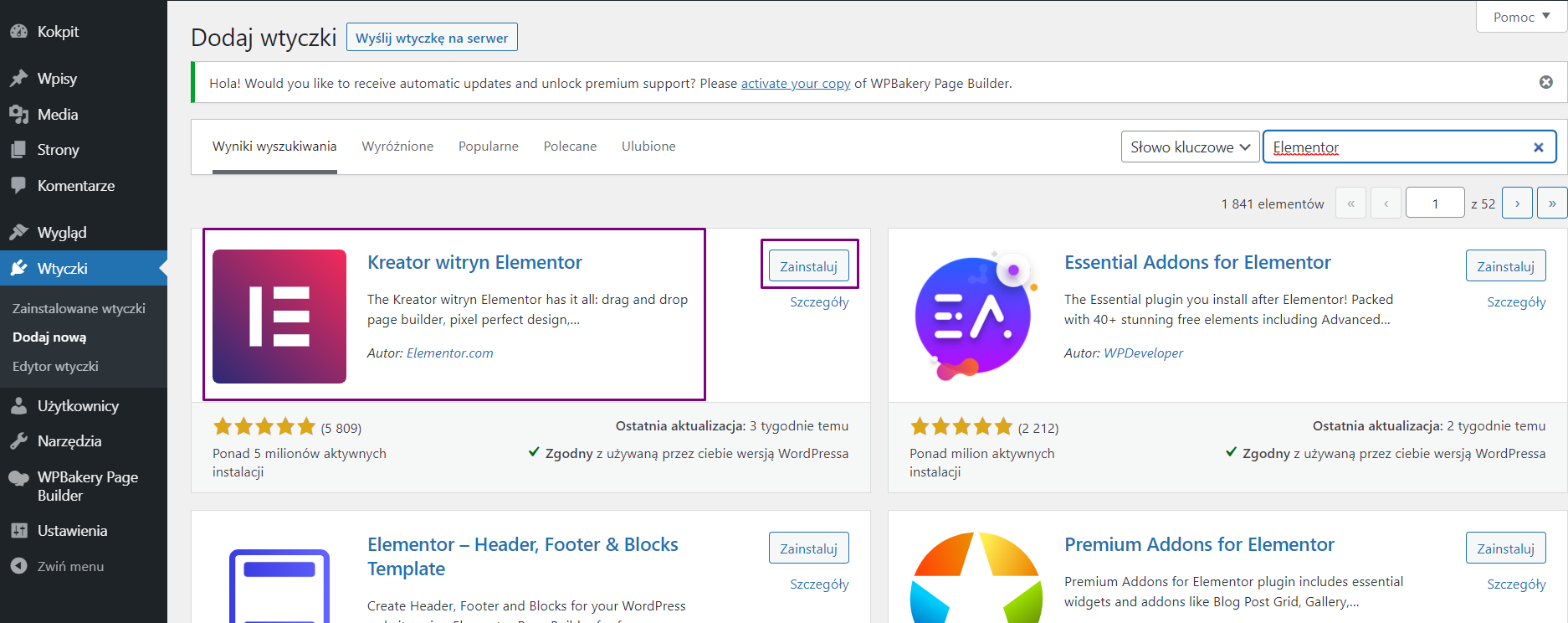
Task: Click the activate your copy link
Action: [x=795, y=84]
